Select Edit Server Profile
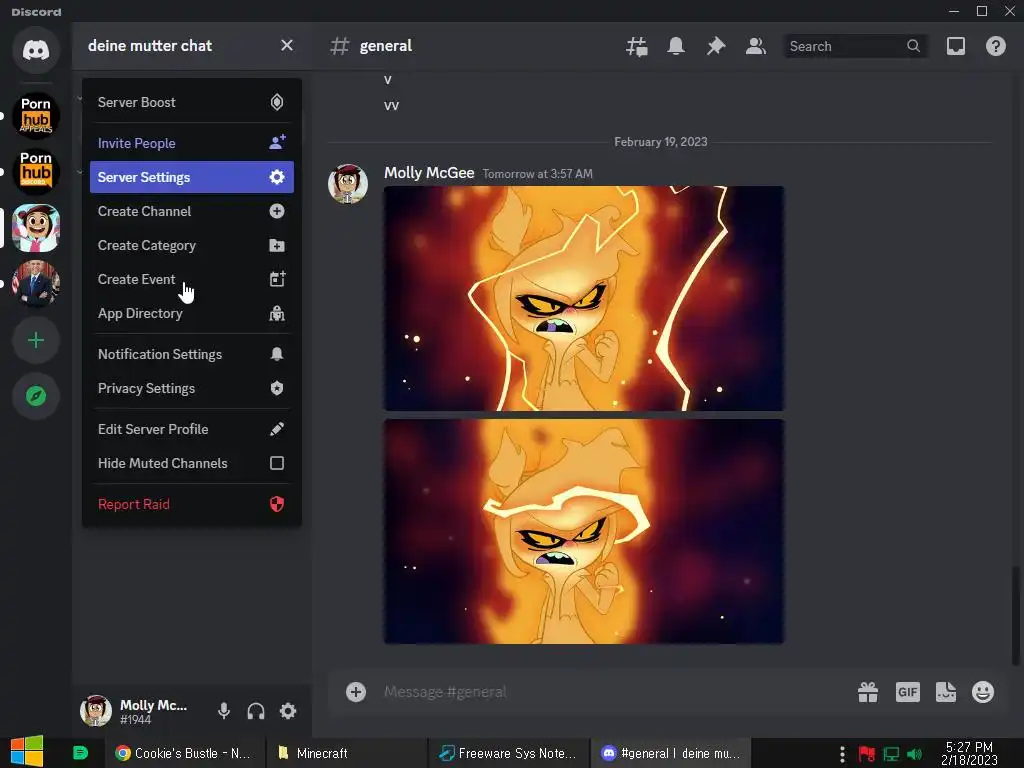 (x=191, y=429)
